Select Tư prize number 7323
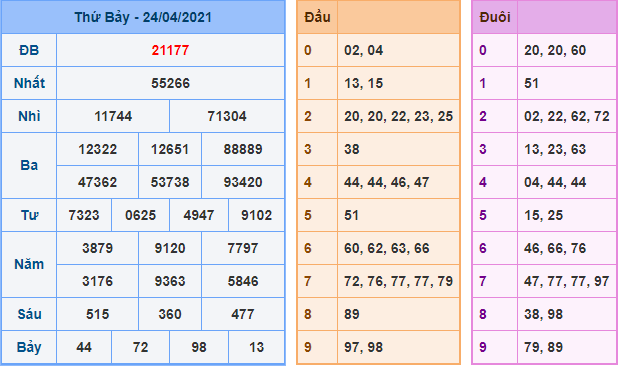Viewport: 619px width, 366px height. coord(84,215)
